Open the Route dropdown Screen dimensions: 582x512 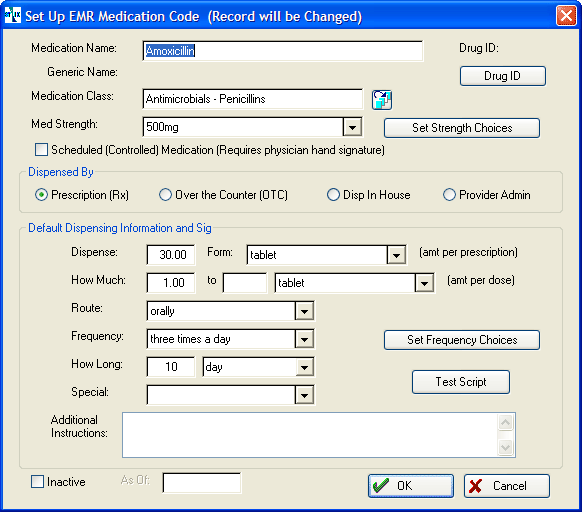[x=304, y=311]
